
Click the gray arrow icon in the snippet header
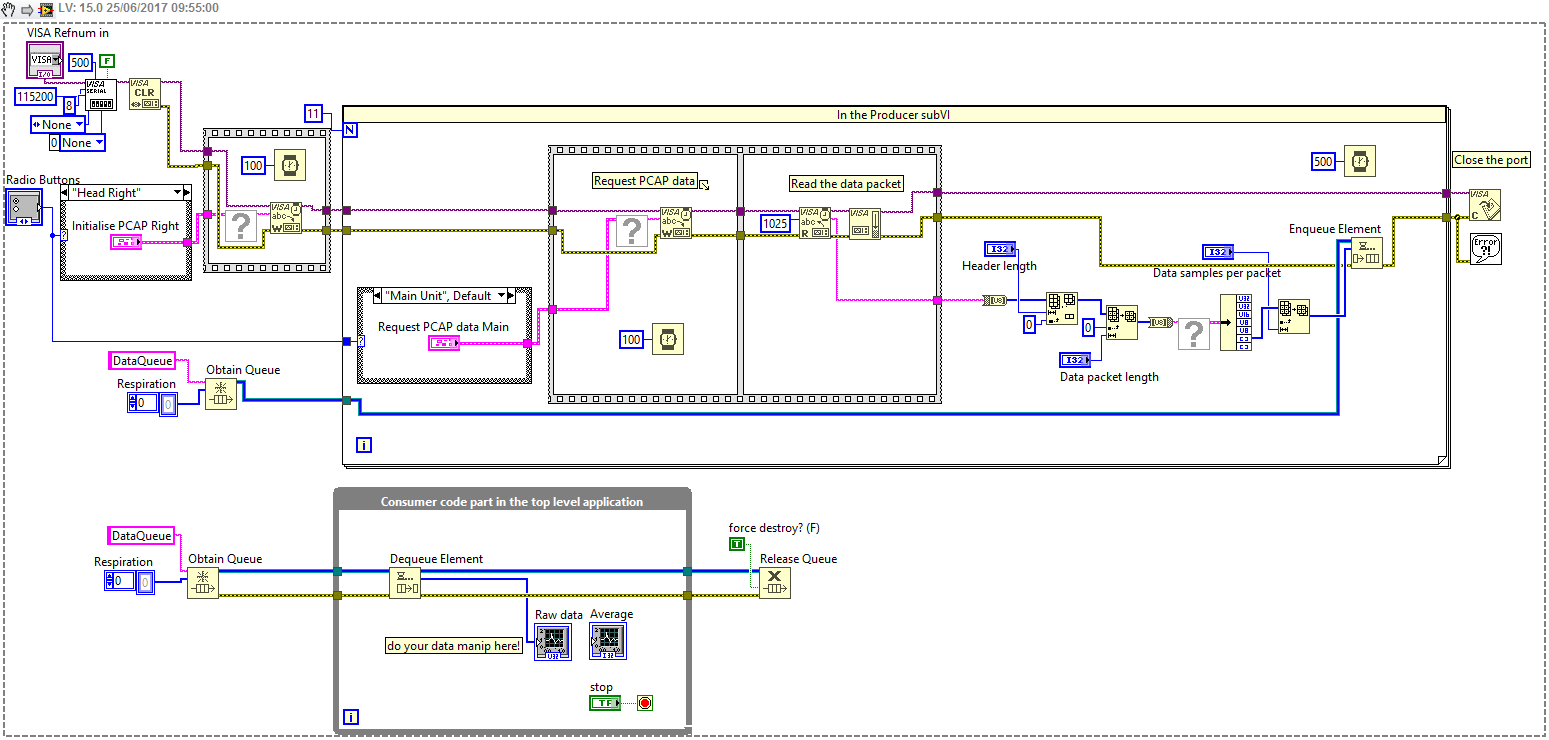click(28, 8)
